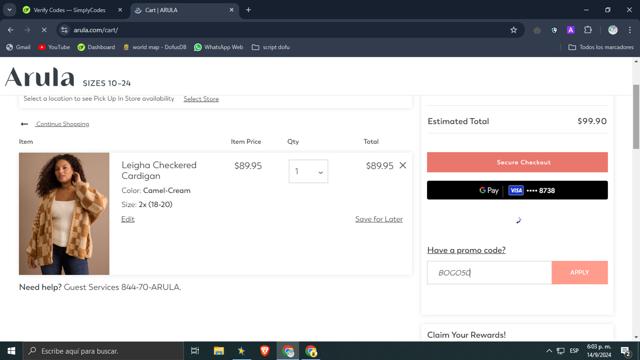
Task: Click the browser forward navigation arrow
Action: pos(27,30)
